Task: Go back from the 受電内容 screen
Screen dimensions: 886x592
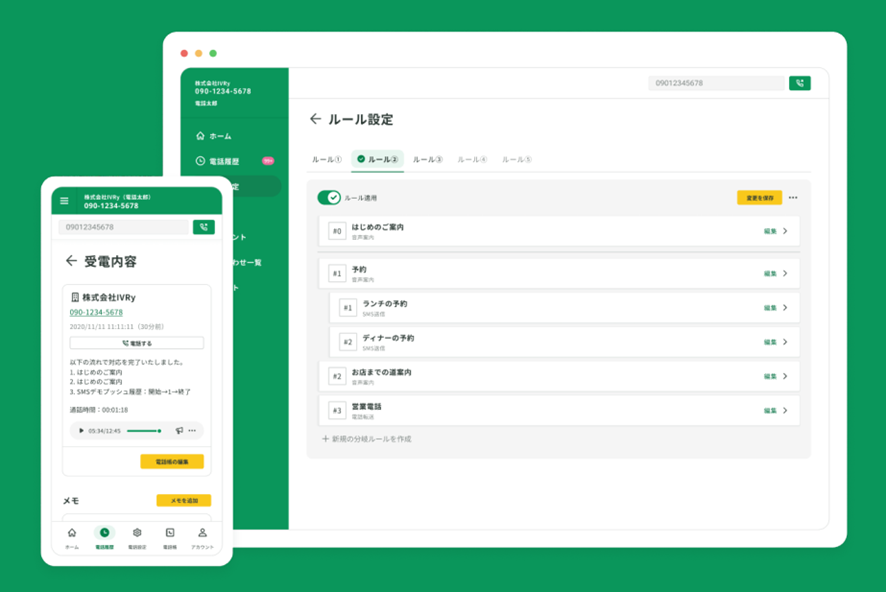Action: 70,261
